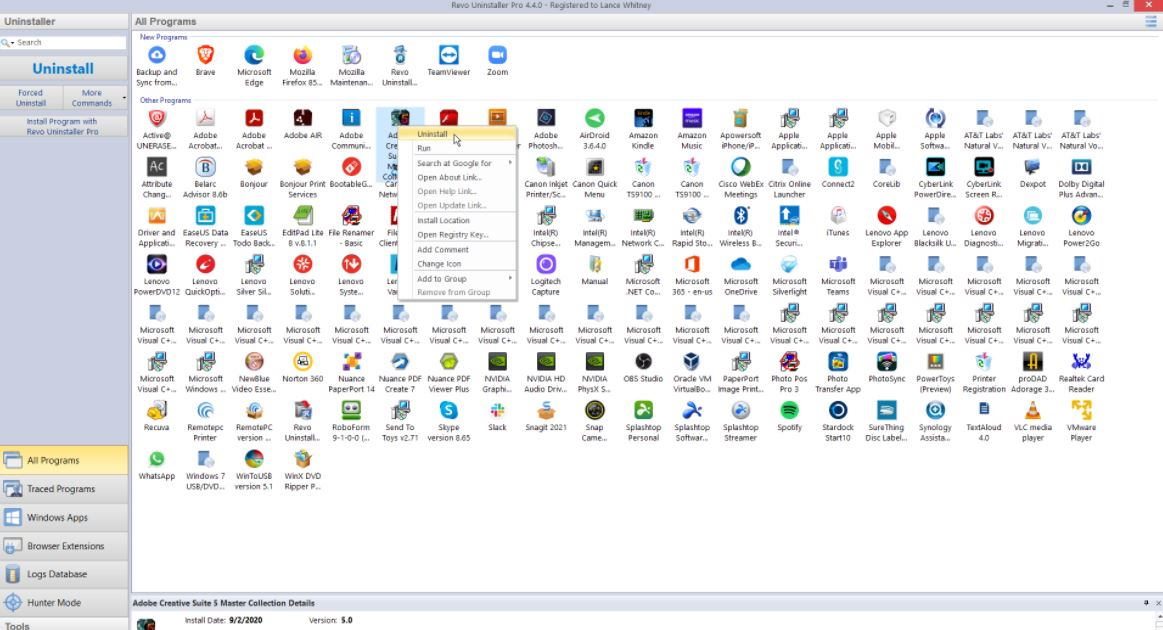Image resolution: width=1163 pixels, height=630 pixels.
Task: Click Open About Link in context menu
Action: 457,177
